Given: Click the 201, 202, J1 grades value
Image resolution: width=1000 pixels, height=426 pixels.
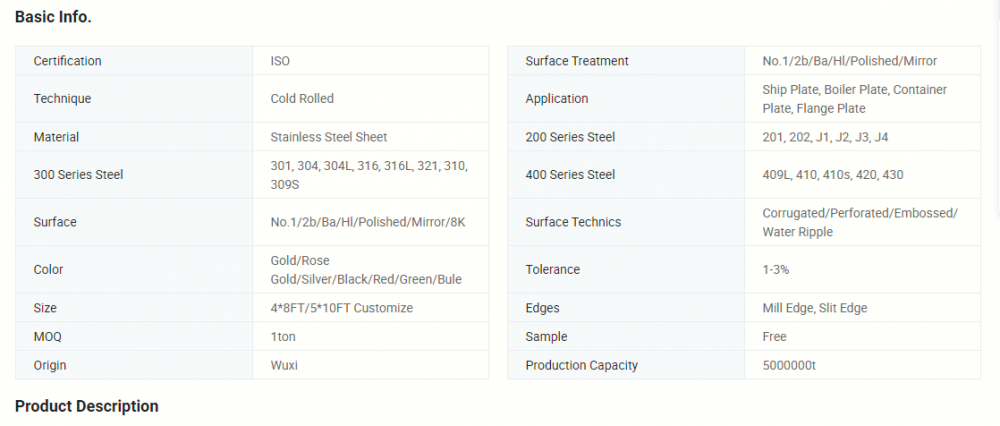Looking at the screenshot, I should point(825,137).
